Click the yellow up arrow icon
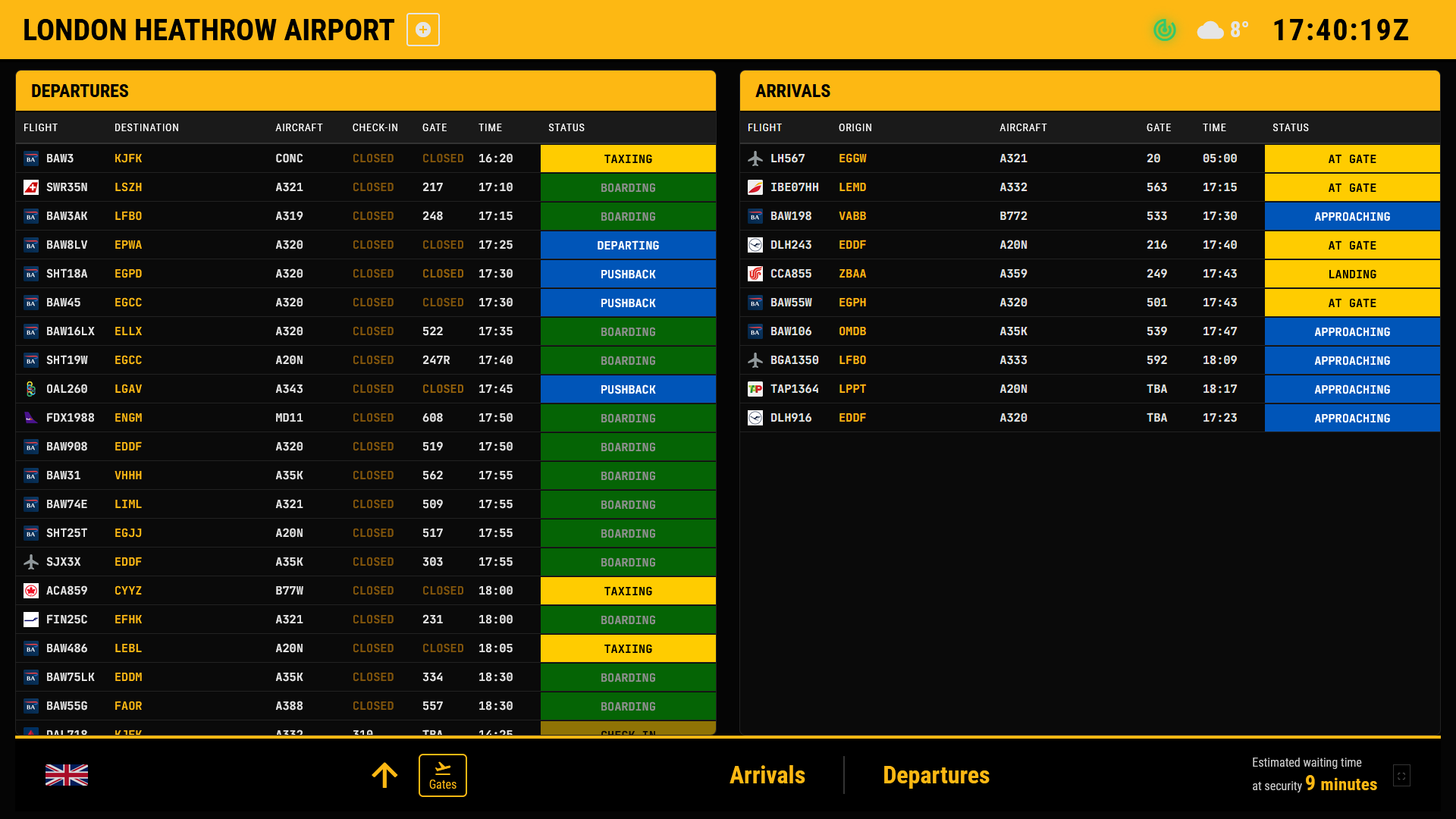The width and height of the screenshot is (1456, 819). [x=384, y=775]
